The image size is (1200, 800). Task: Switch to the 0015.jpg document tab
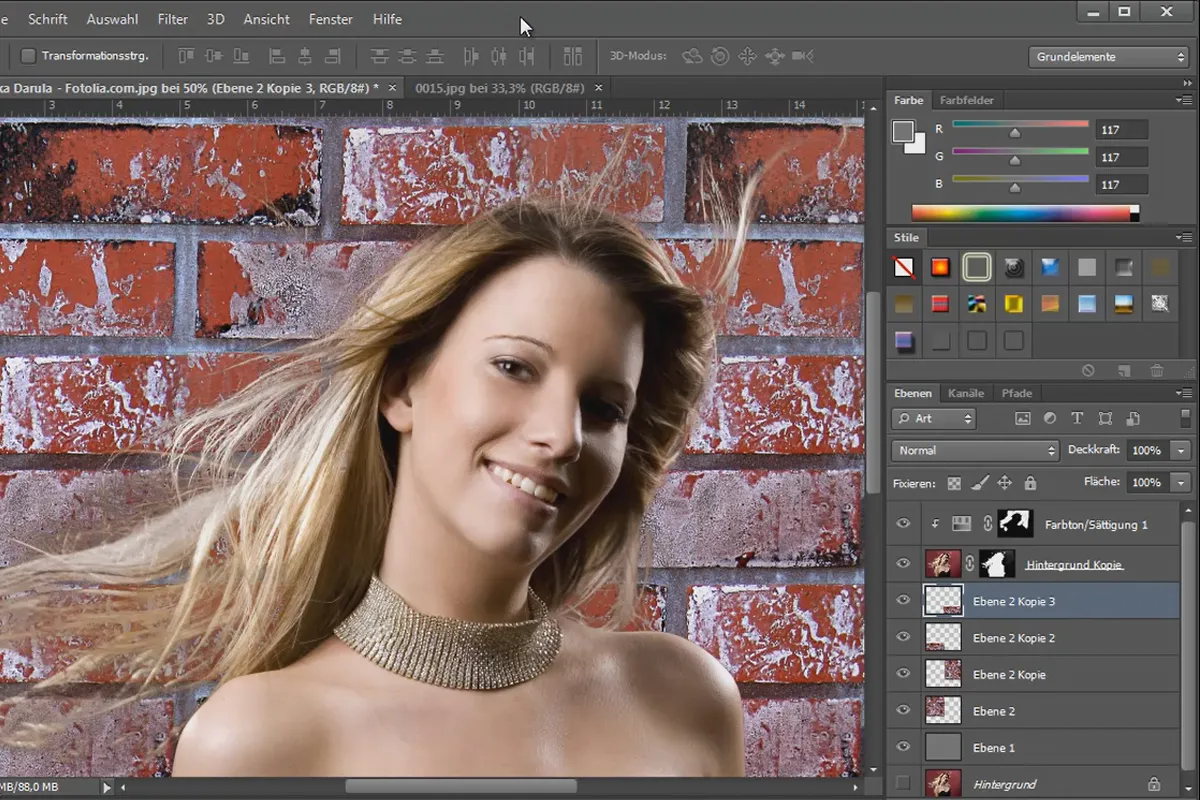[x=499, y=88]
